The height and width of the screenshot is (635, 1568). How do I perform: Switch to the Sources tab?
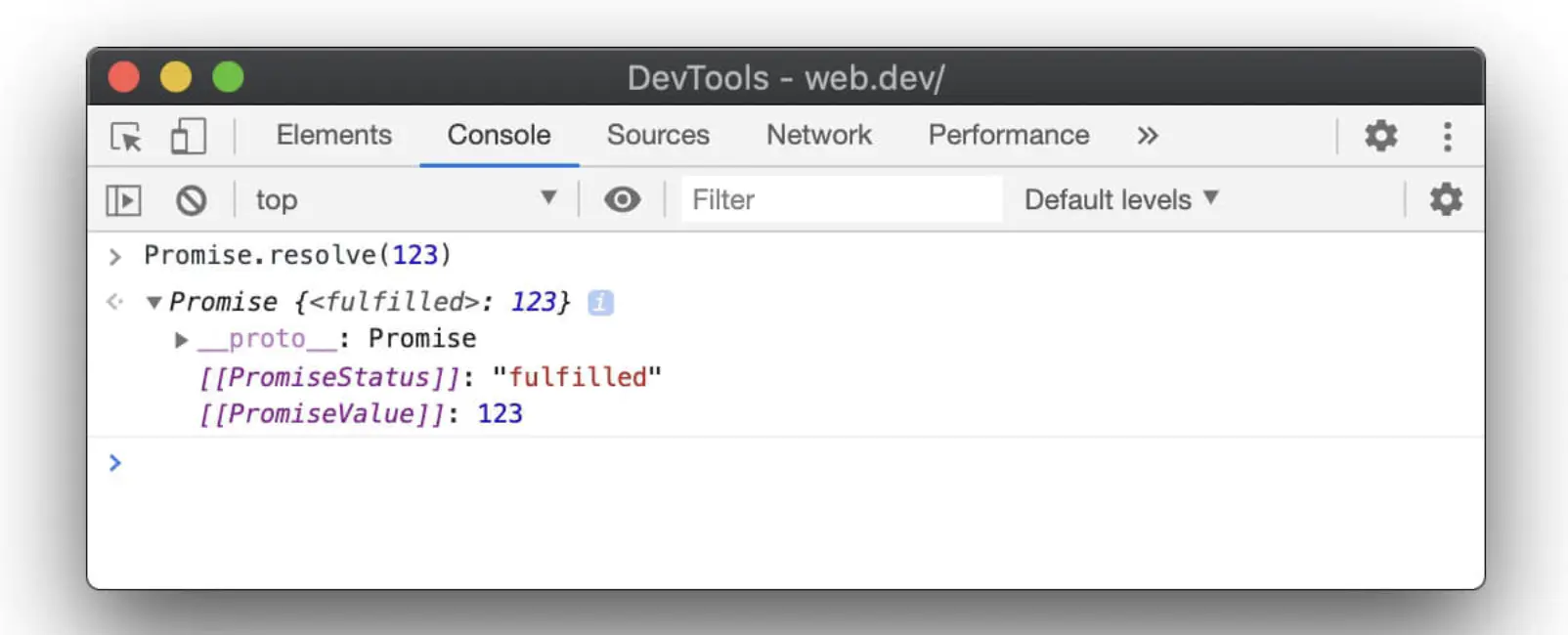(x=658, y=135)
